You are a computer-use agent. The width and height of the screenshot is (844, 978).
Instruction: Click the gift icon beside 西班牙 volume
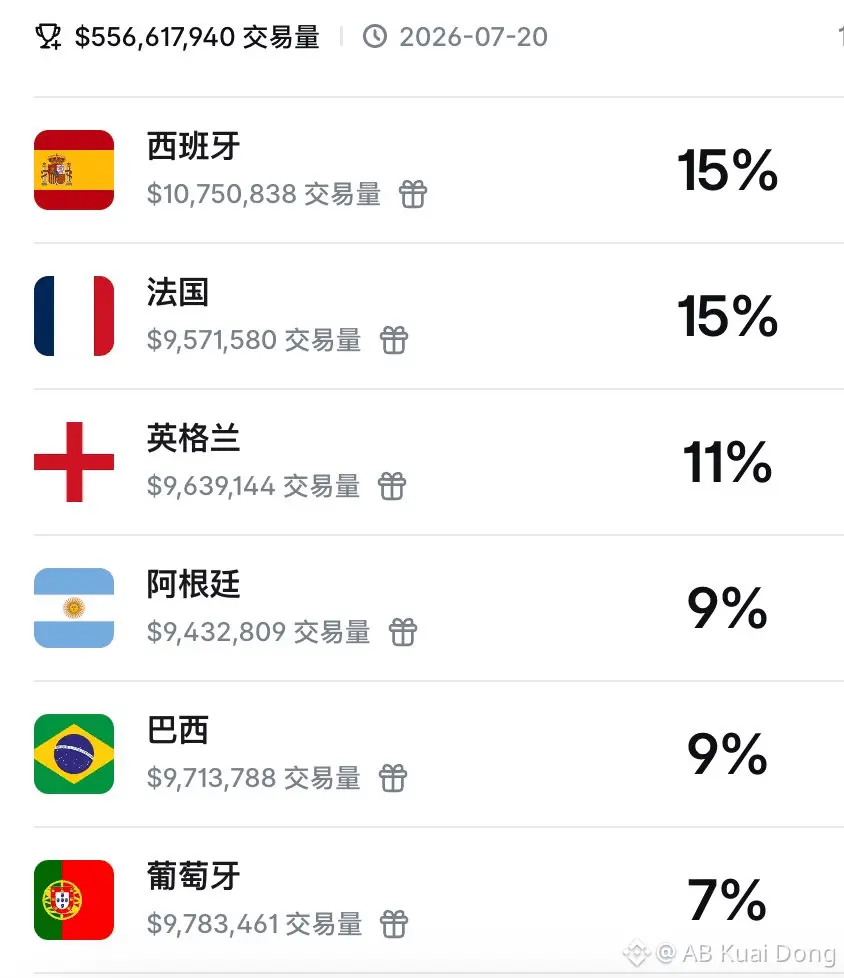pos(413,194)
